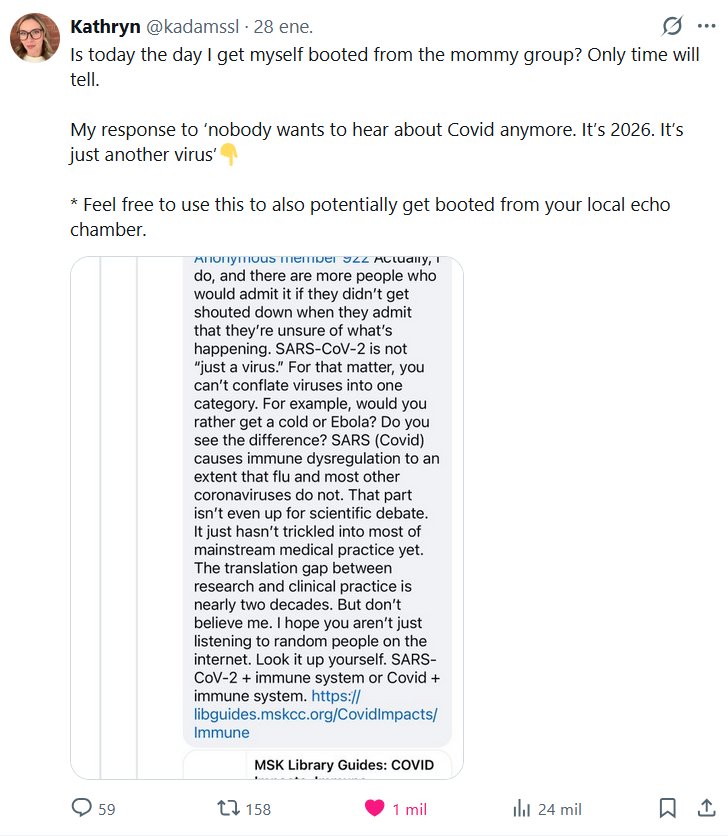
Task: Open Kathryn's profile picture
Action: pyautogui.click(x=35, y=38)
